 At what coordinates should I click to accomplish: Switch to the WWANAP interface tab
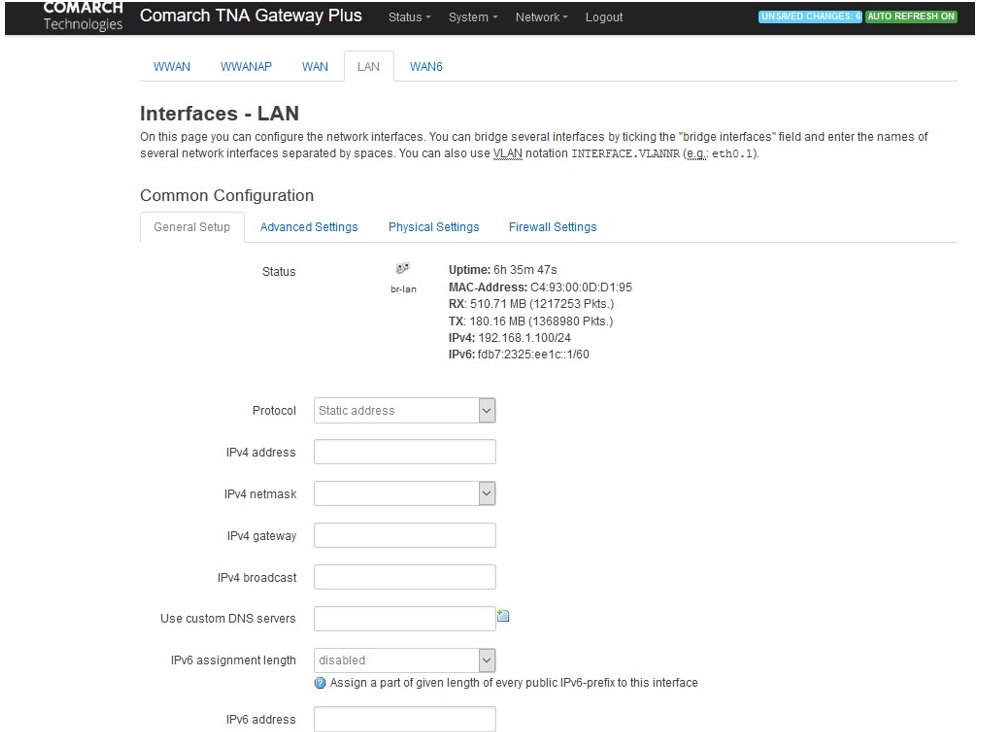point(246,66)
